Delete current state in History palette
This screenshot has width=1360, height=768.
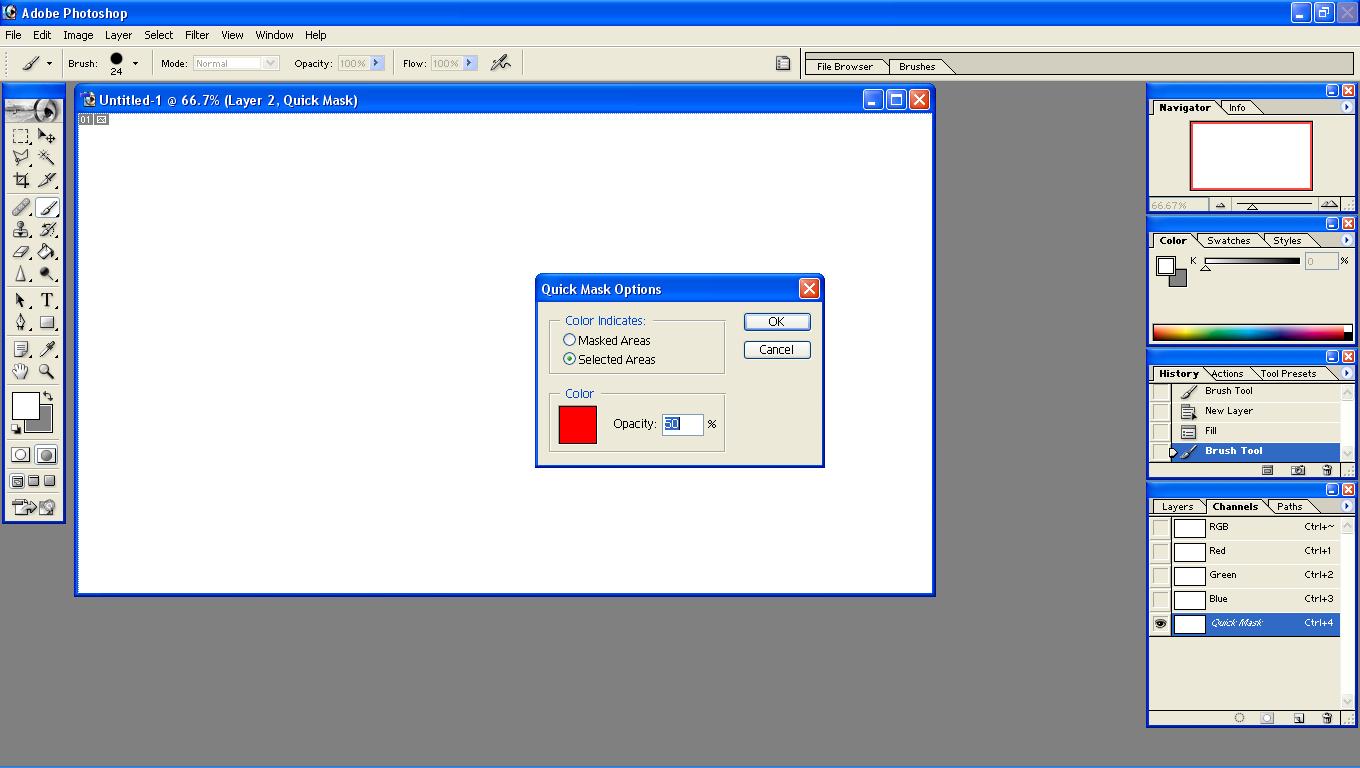pyautogui.click(x=1327, y=470)
